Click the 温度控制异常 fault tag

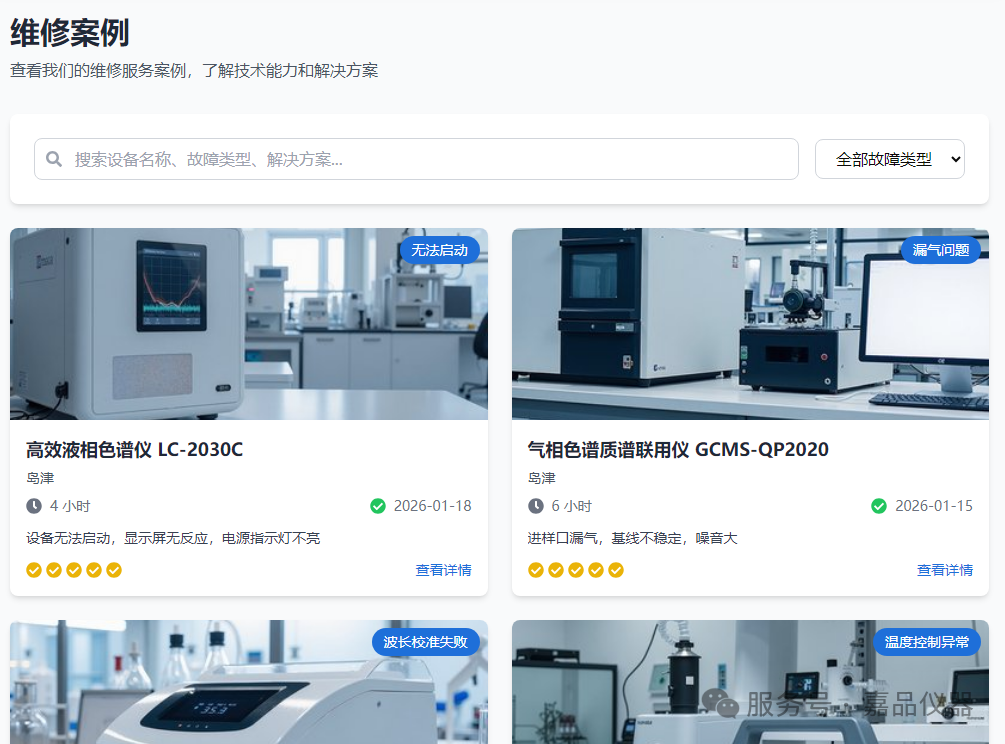[927, 641]
